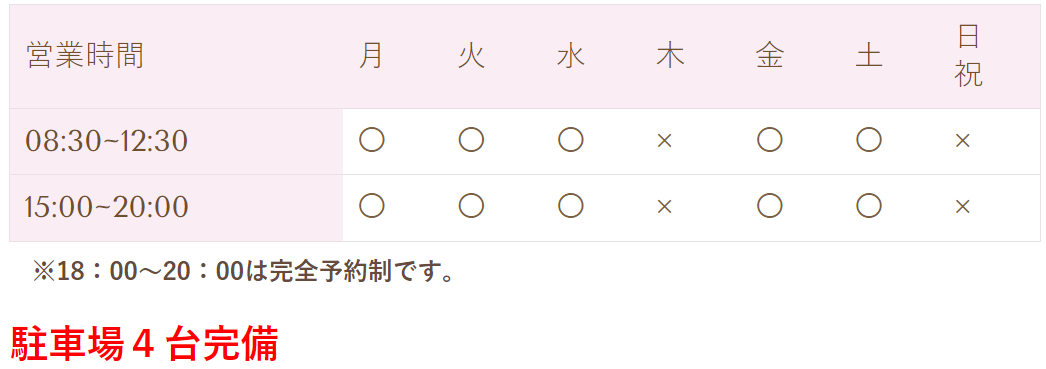Click the Tuesday 08:30~12:30 circle mark
Image resolution: width=1046 pixels, height=369 pixels.
(x=471, y=141)
